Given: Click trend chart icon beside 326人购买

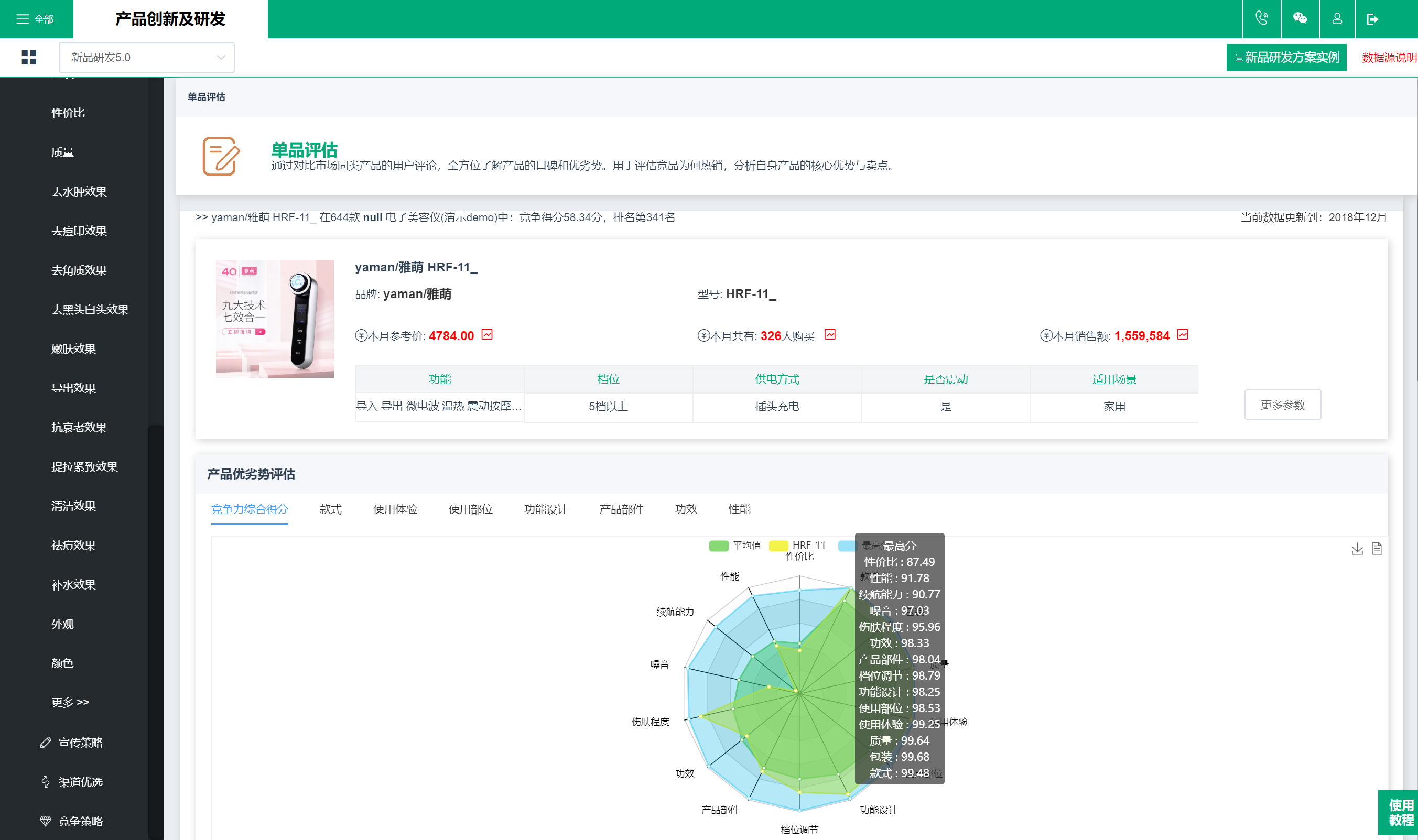Looking at the screenshot, I should tap(830, 335).
